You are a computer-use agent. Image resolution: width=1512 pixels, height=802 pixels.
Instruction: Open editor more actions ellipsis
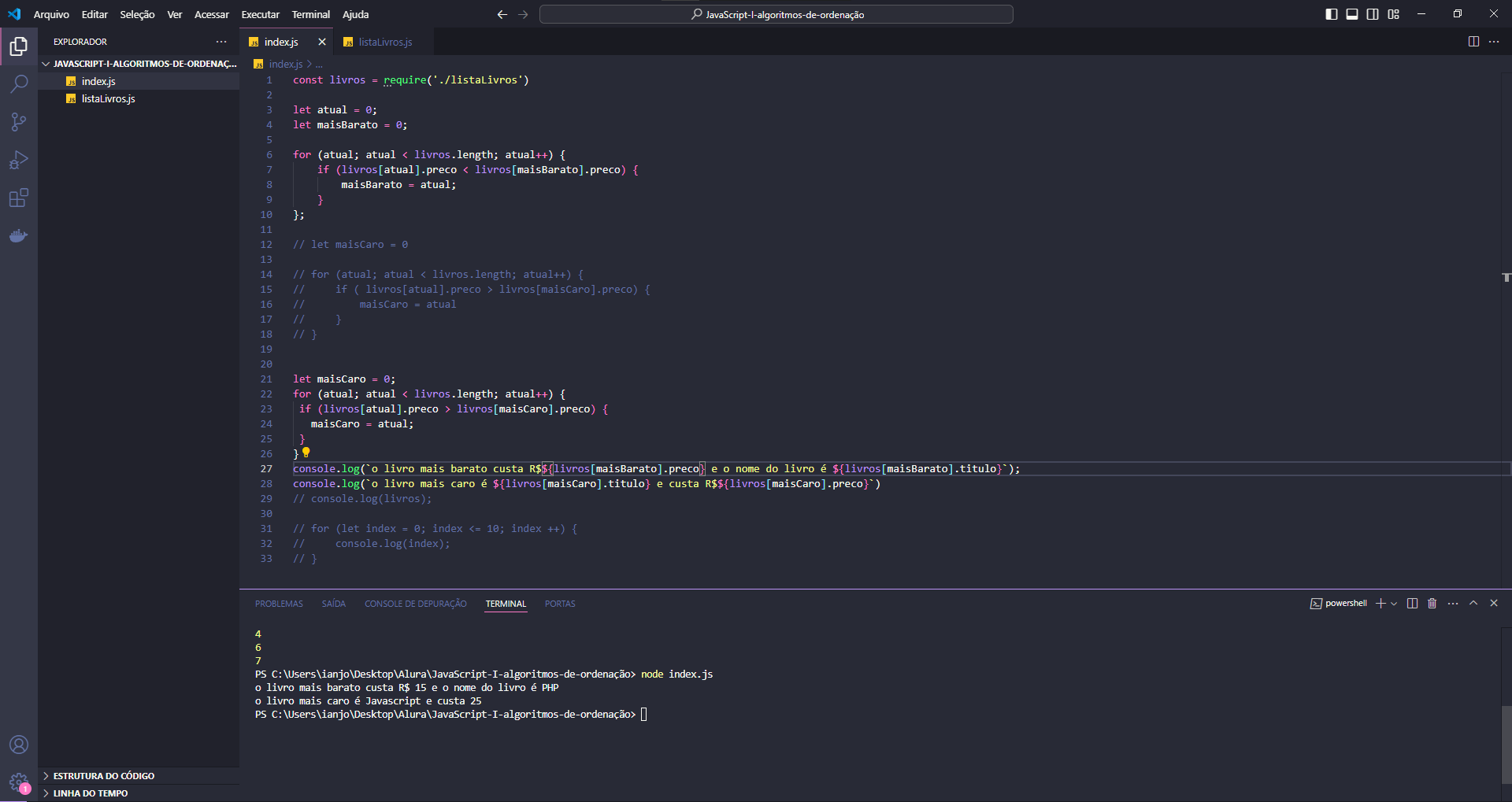pyautogui.click(x=1494, y=42)
